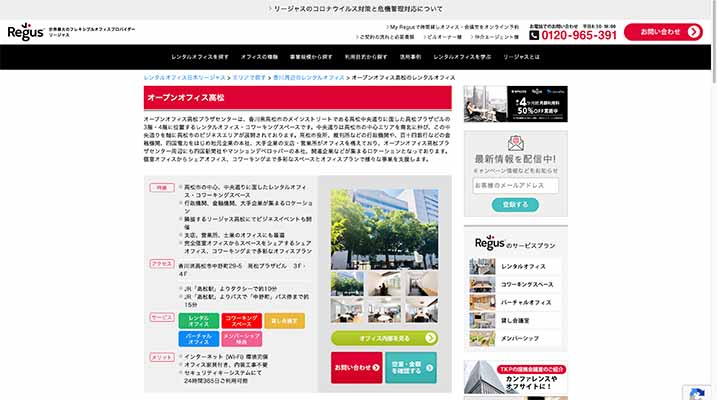
Task: Select the bottom-row middle lounge thumbnail
Action: 384,310
